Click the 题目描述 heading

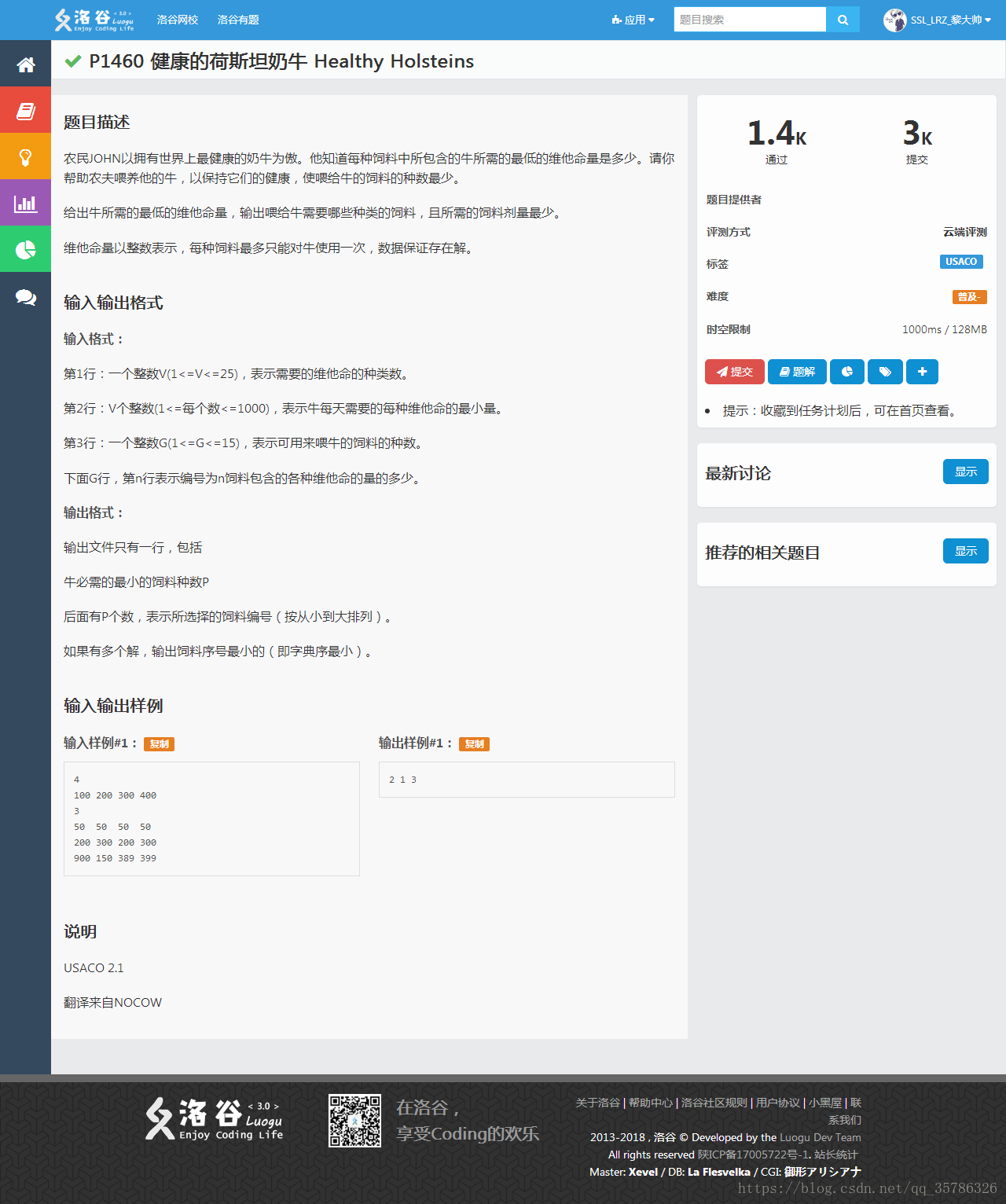[97, 122]
